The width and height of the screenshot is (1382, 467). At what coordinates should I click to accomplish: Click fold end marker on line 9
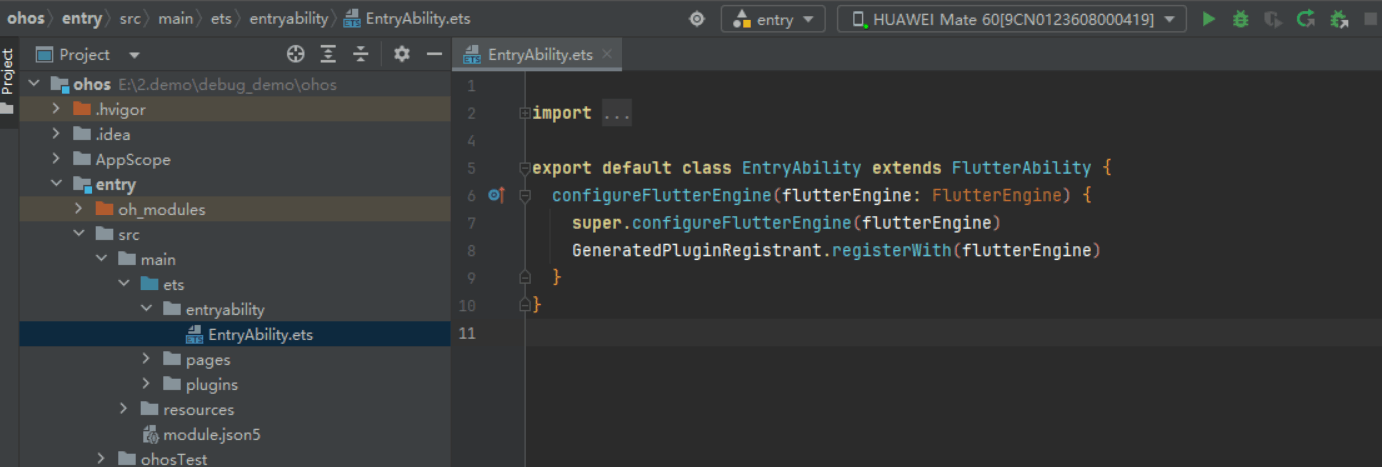pos(524,277)
